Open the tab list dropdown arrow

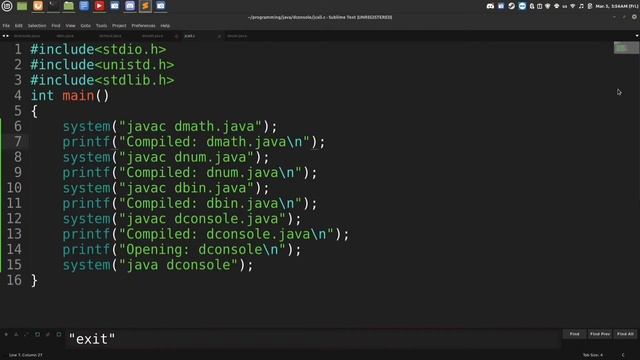[x=637, y=36]
